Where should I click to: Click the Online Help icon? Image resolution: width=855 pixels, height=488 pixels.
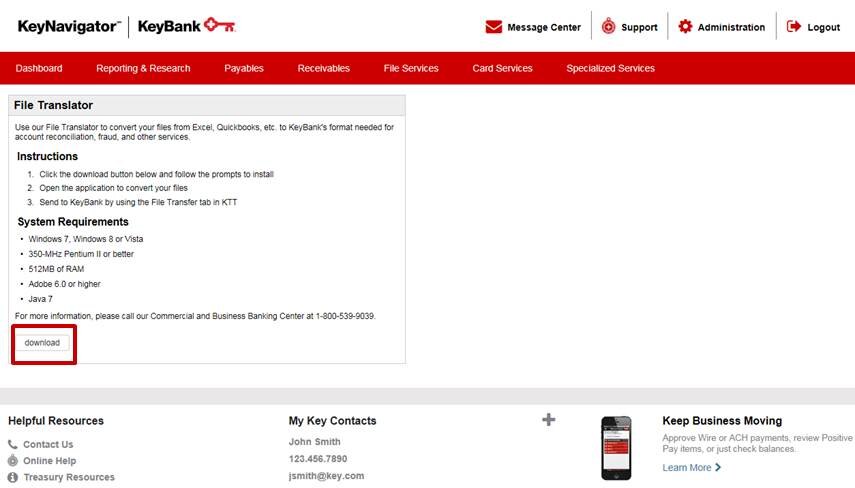click(x=13, y=461)
